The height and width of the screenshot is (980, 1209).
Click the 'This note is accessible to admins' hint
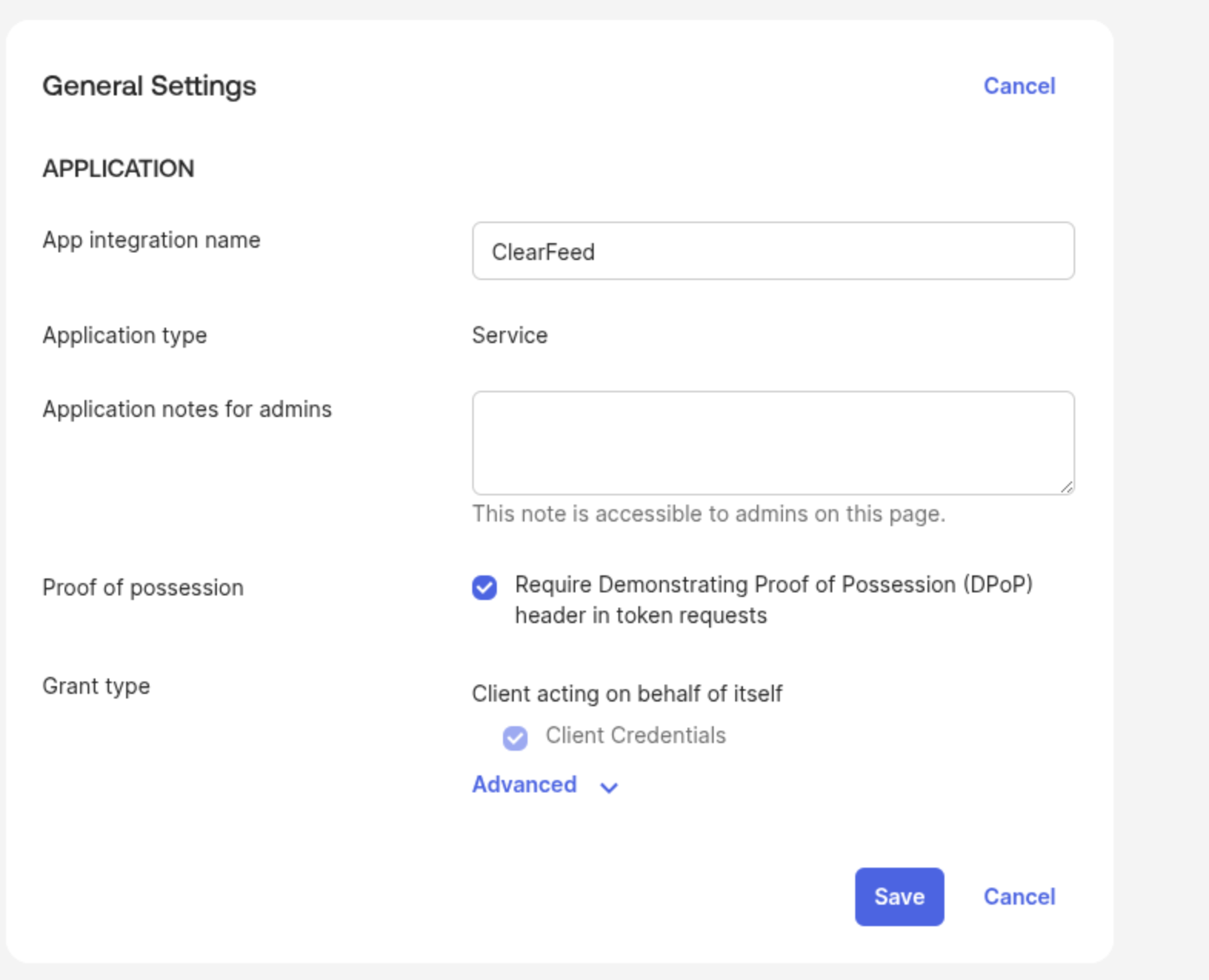pyautogui.click(x=708, y=514)
